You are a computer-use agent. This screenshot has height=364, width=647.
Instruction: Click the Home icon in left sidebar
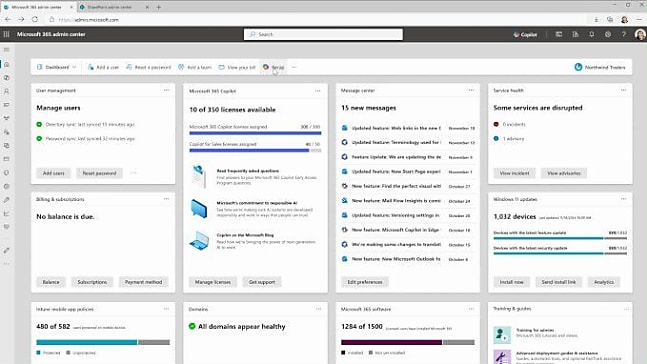point(7,64)
